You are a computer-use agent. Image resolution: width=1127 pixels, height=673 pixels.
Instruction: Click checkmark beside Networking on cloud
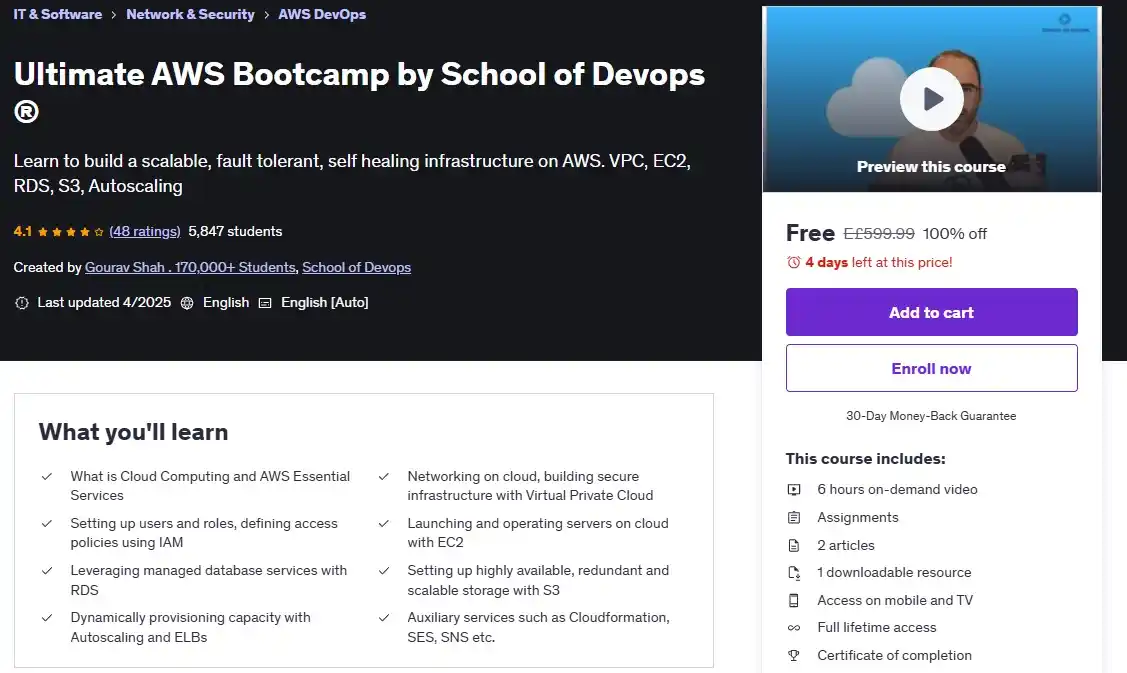384,477
